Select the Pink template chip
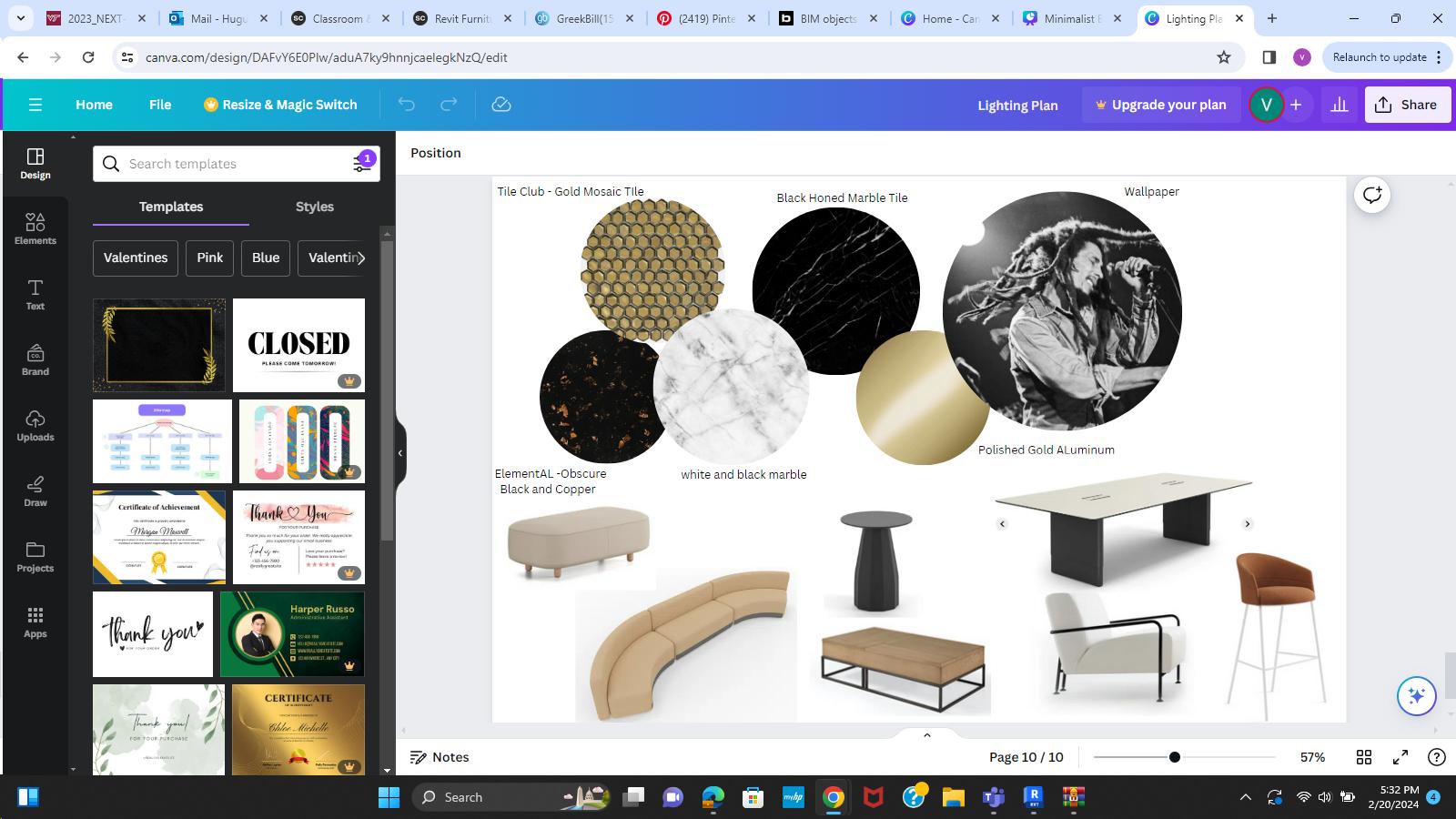The height and width of the screenshot is (819, 1456). click(x=210, y=258)
